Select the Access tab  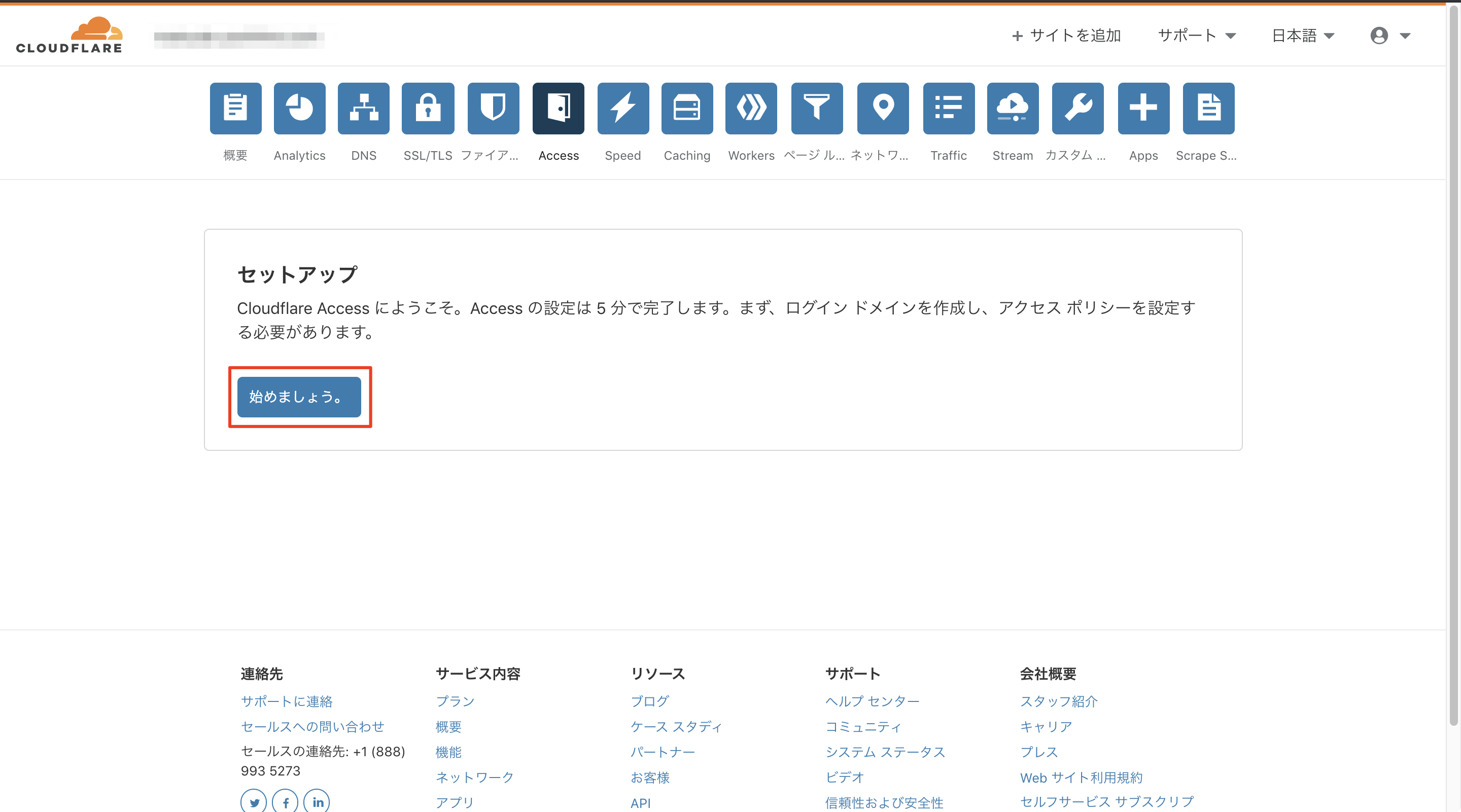click(x=558, y=109)
